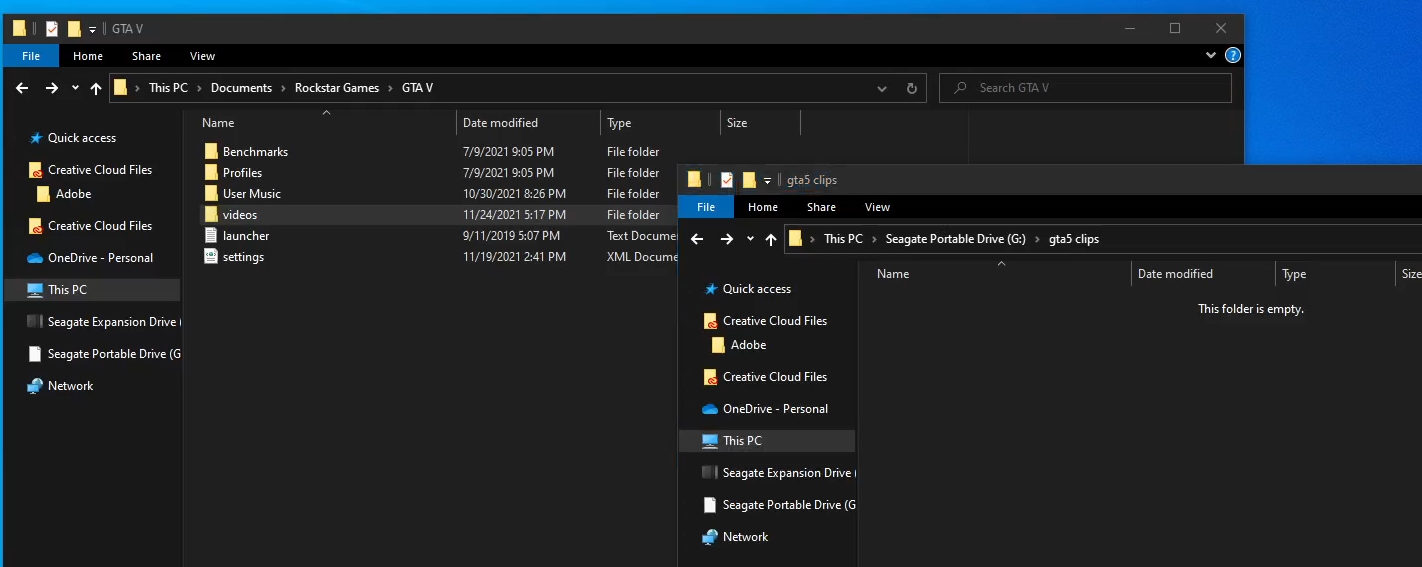This screenshot has width=1422, height=567.
Task: Expand recent locations dropdown in GTA V window
Action: tap(75, 88)
